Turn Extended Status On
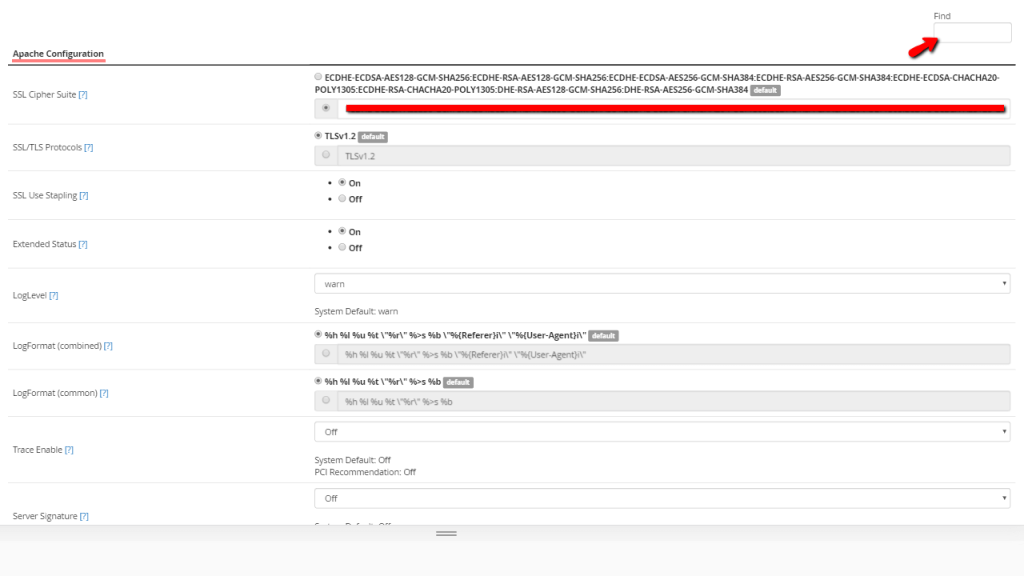Viewport: 1024px width, 576px height. point(342,231)
